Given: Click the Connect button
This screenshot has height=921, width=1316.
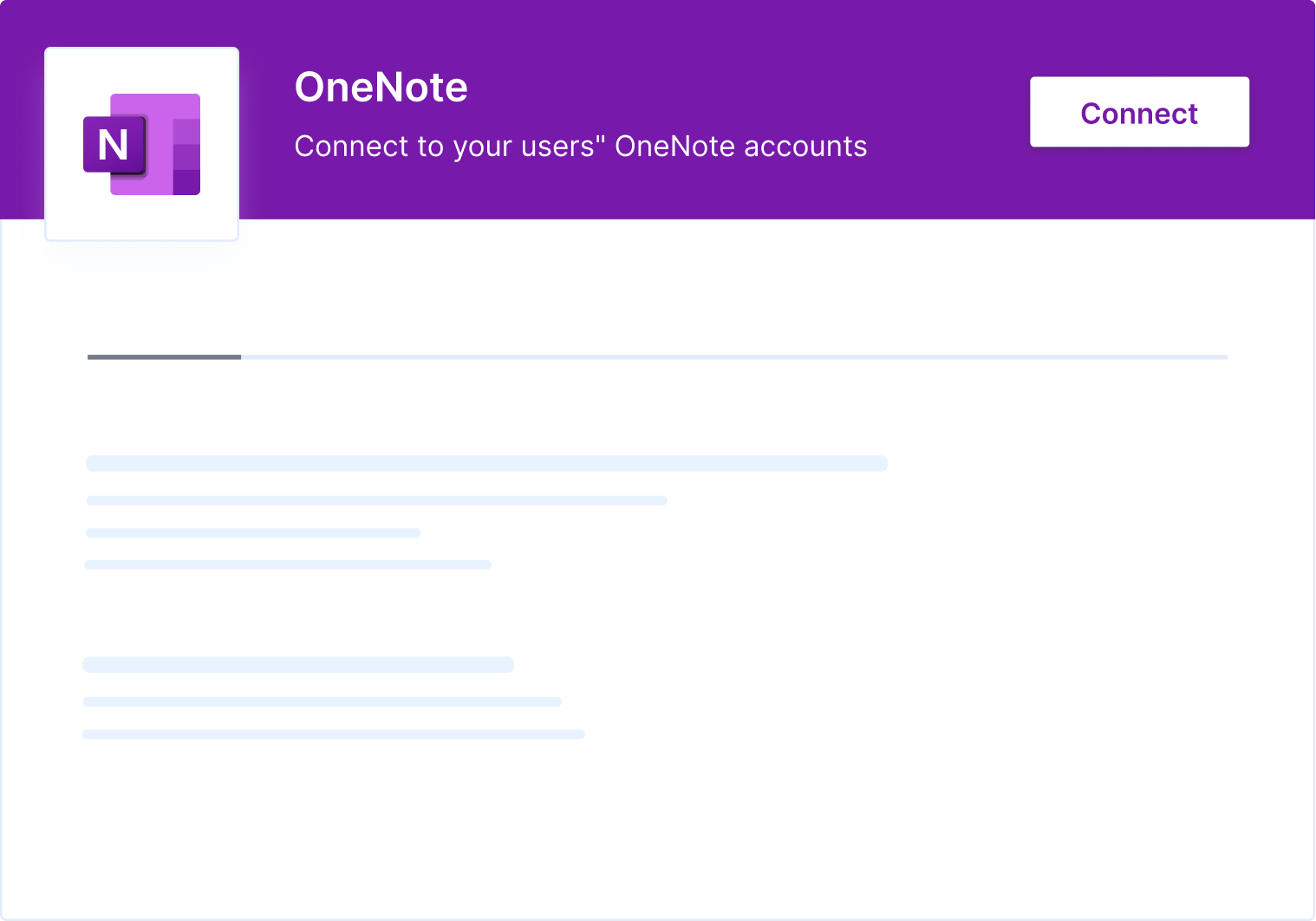Looking at the screenshot, I should (x=1139, y=112).
